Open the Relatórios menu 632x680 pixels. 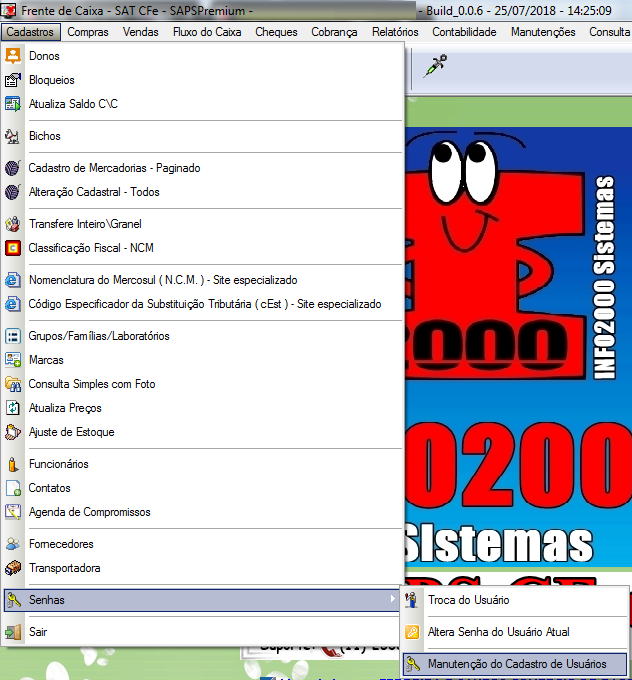point(395,32)
